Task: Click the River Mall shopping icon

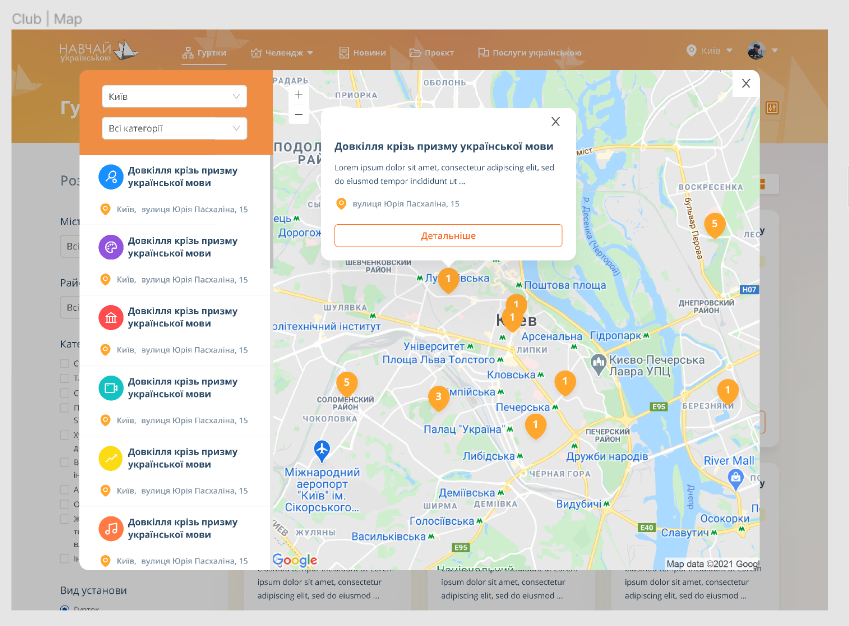Action: click(735, 479)
